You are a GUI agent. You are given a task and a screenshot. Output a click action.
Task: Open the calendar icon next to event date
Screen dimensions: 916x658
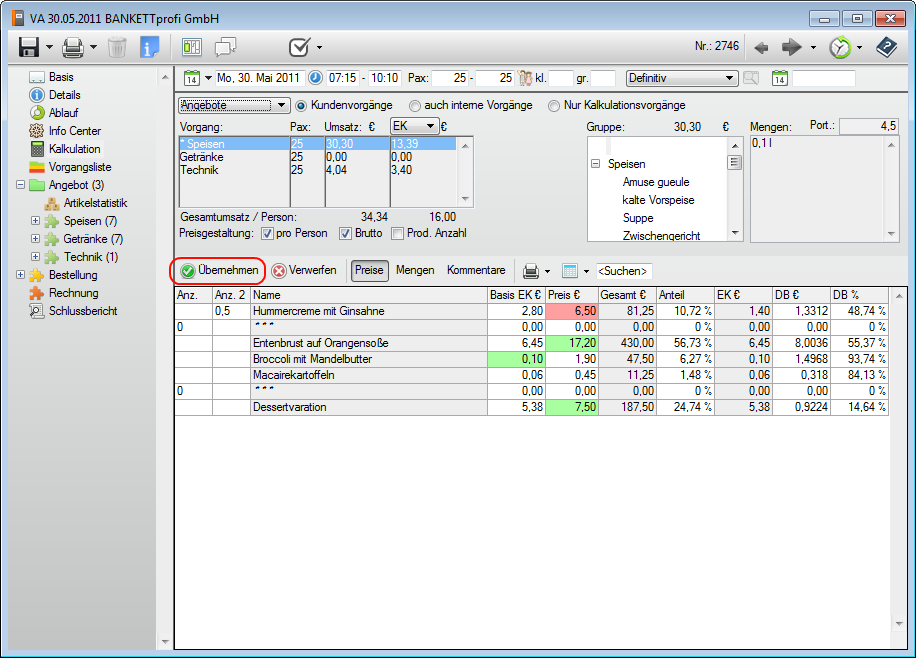click(192, 78)
